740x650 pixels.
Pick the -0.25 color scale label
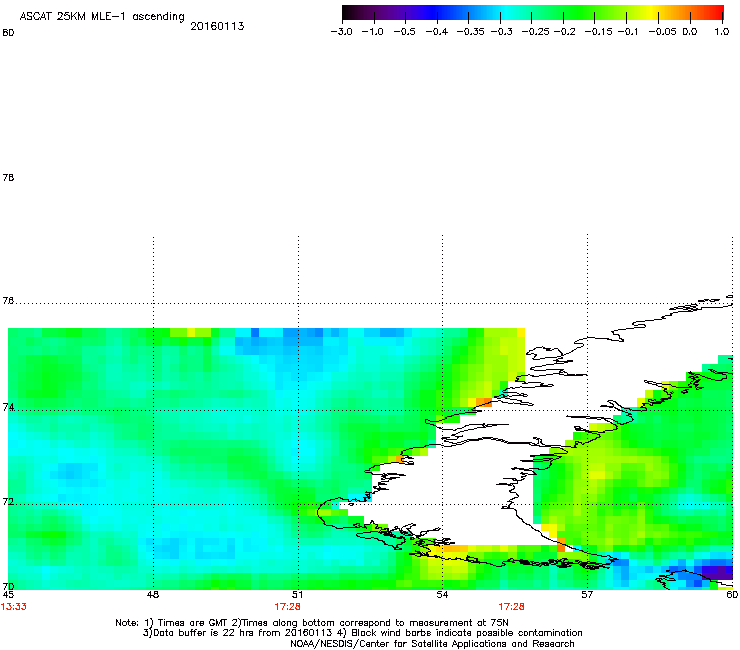[535, 32]
